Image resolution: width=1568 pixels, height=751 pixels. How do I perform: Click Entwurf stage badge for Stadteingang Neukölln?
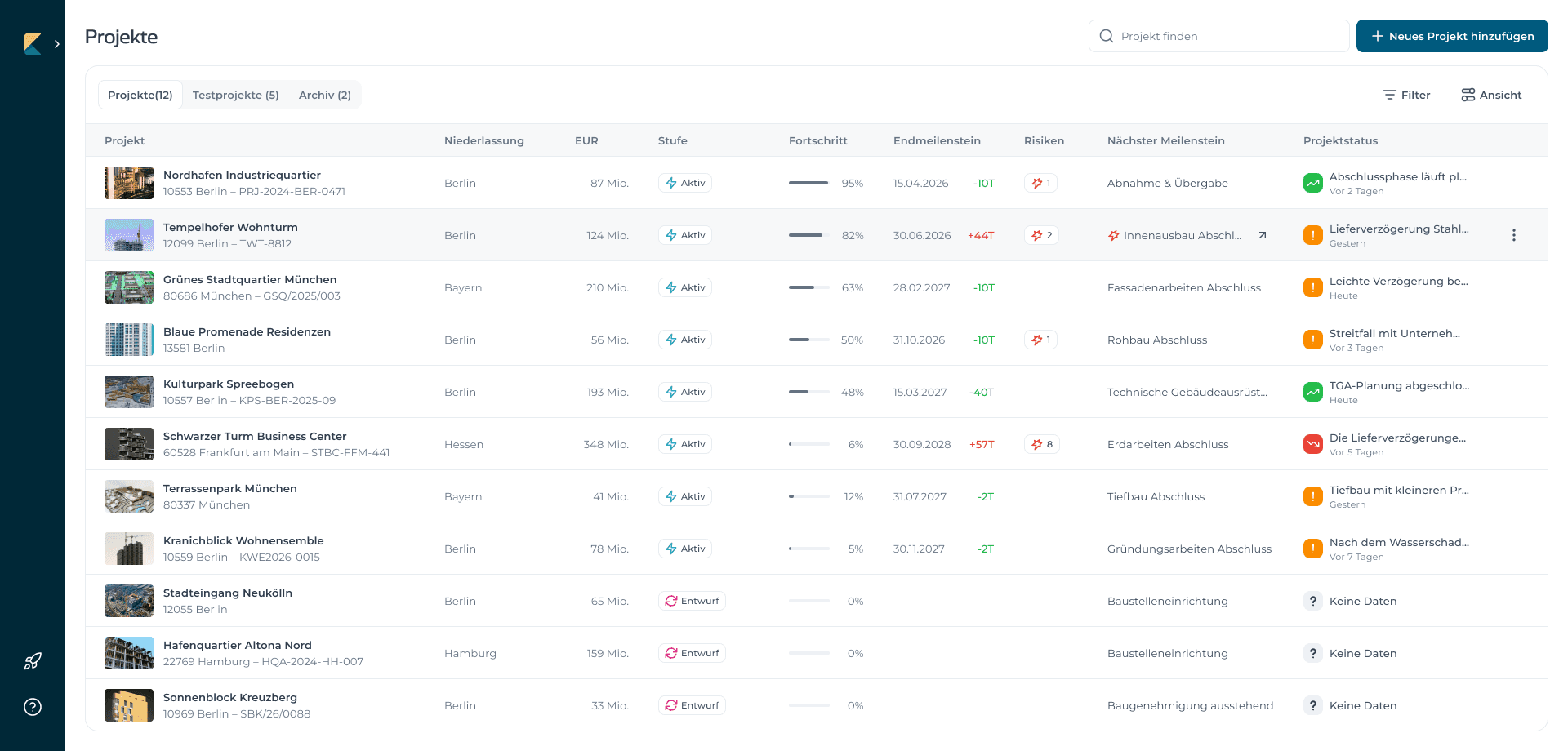(692, 601)
